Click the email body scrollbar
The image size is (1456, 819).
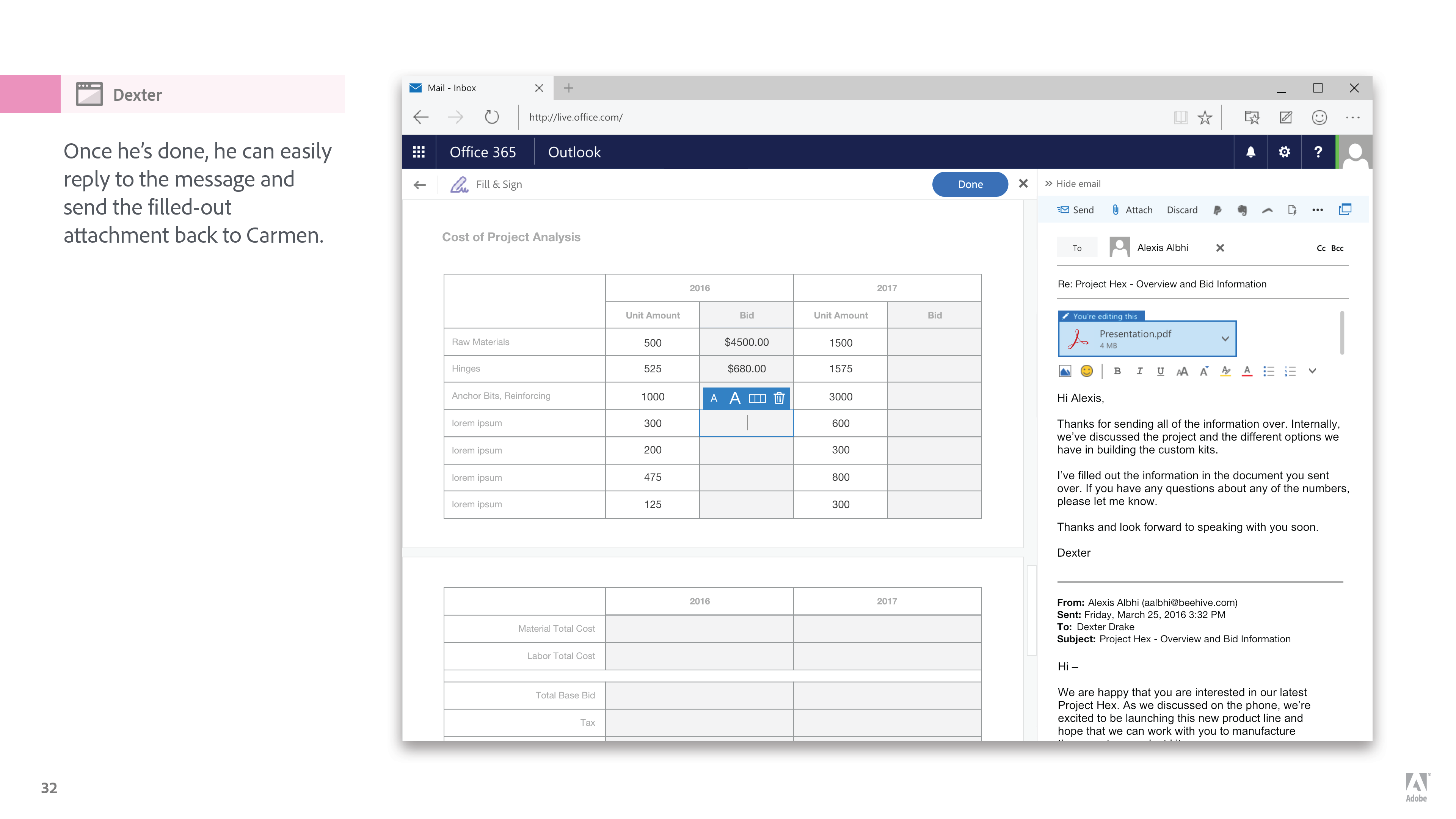pos(1342,333)
